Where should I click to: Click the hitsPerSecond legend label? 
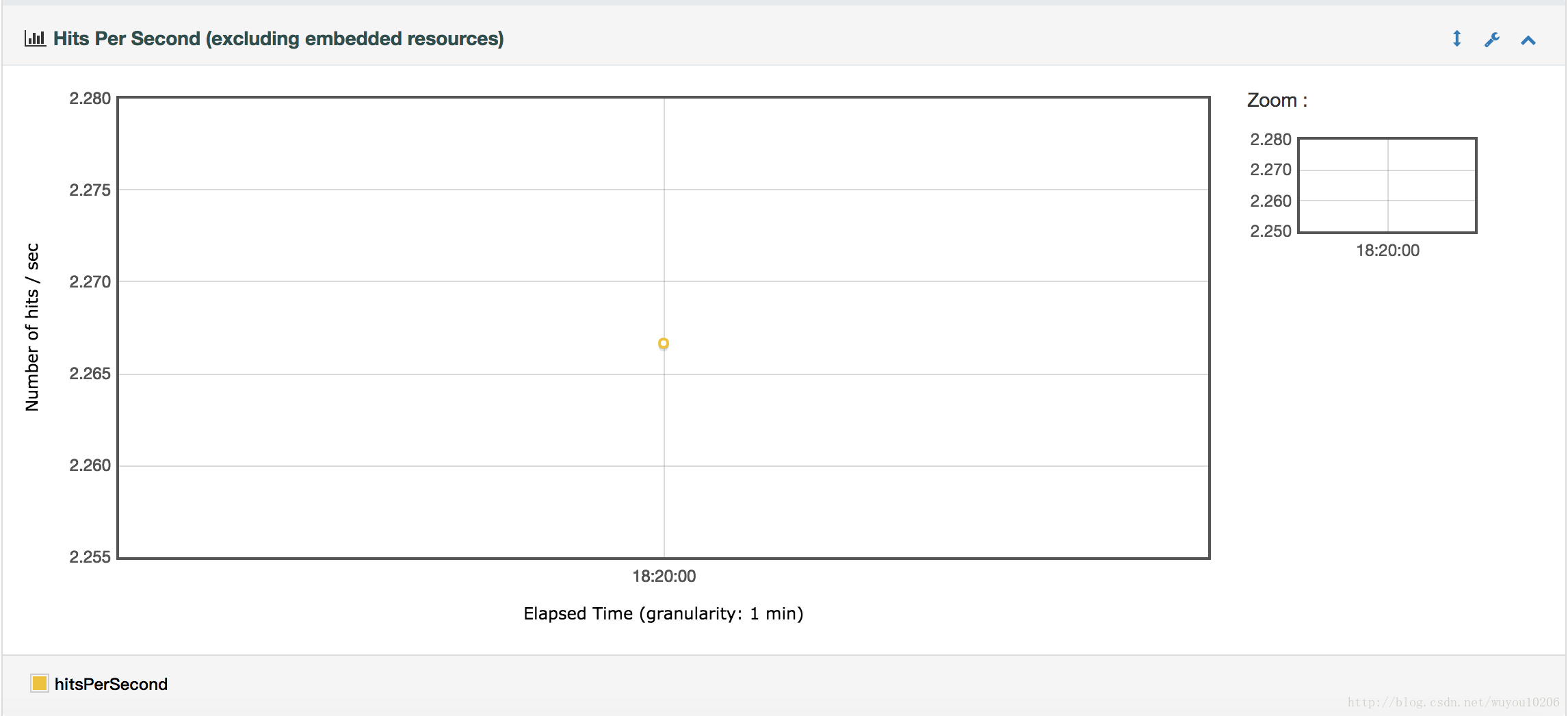111,684
